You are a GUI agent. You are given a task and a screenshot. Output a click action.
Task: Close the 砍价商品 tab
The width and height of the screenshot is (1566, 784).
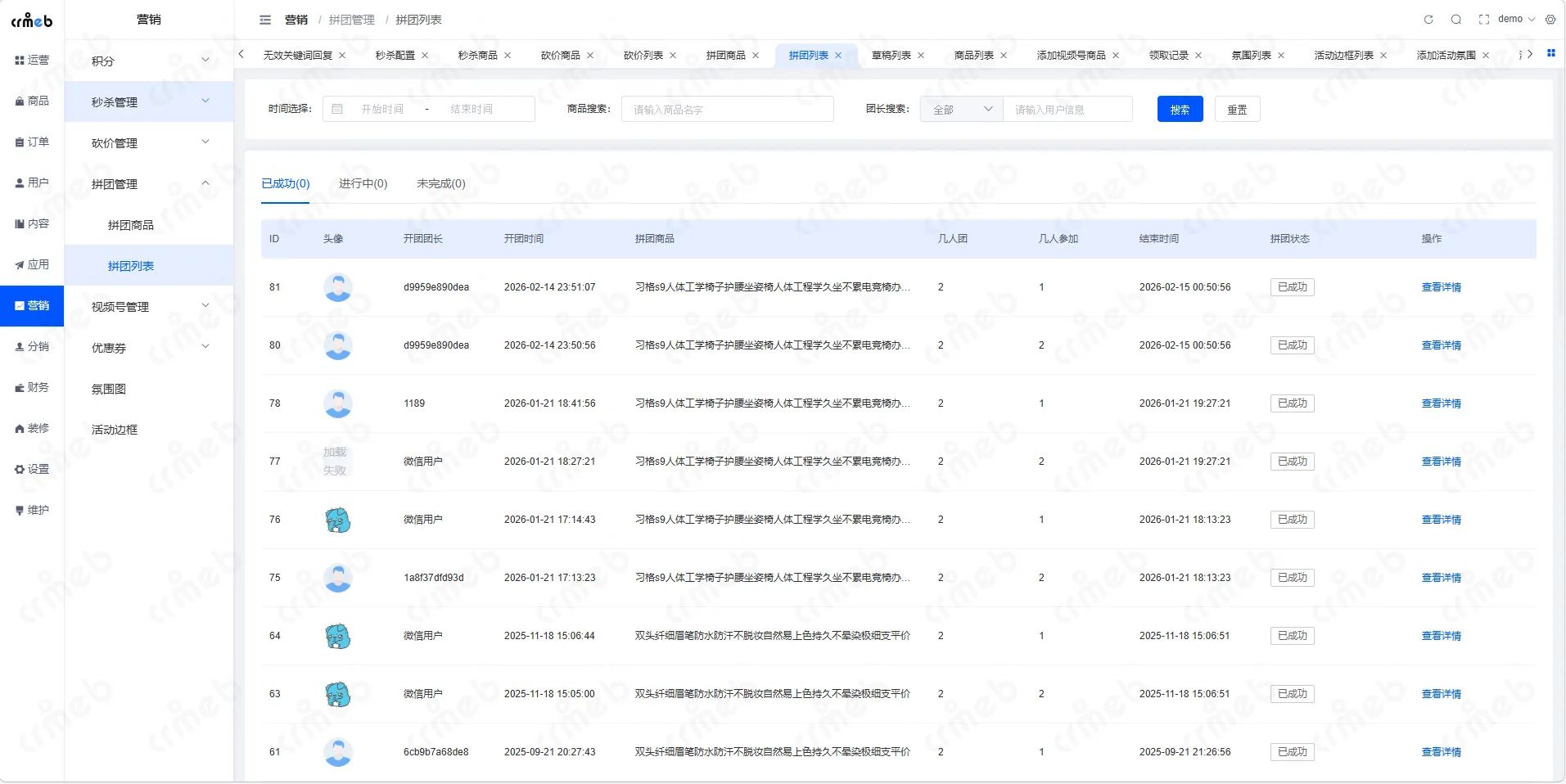590,56
